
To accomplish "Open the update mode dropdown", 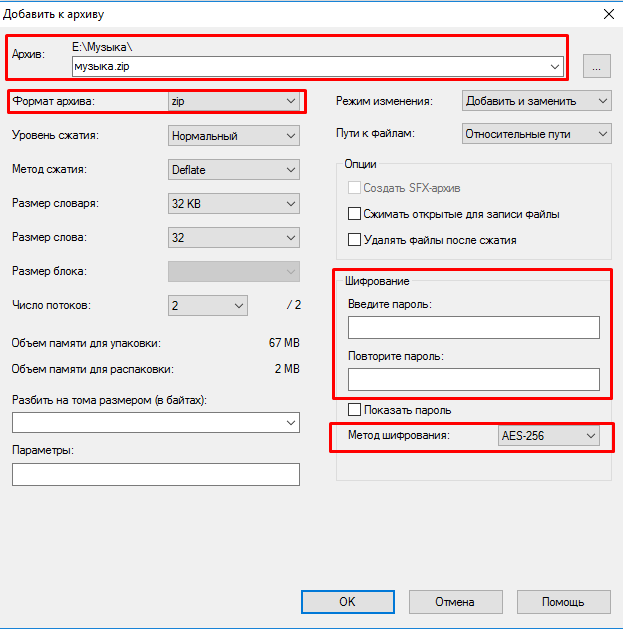I will [x=537, y=101].
